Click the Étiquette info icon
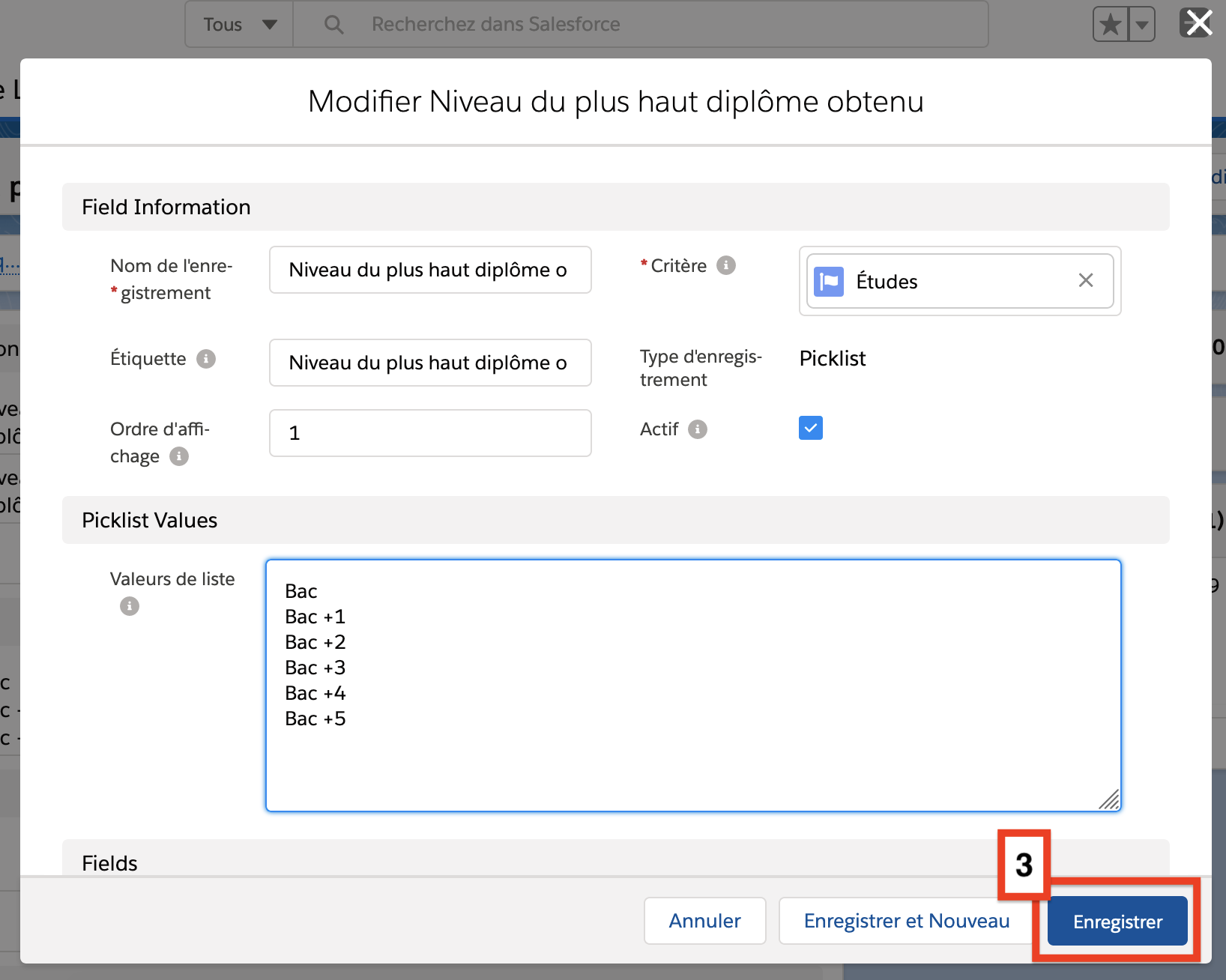1226x980 pixels. (206, 359)
